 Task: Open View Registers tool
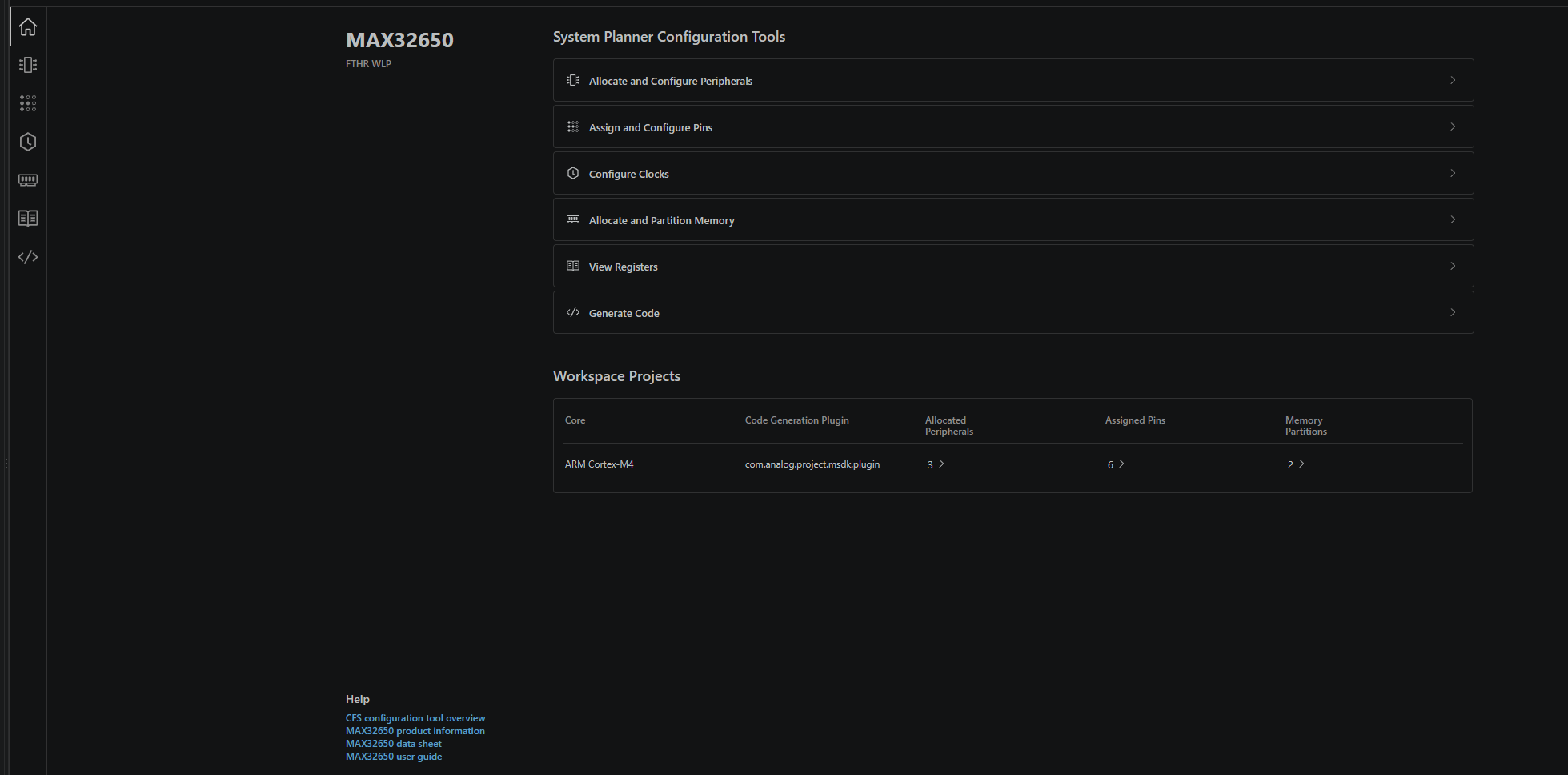1013,266
